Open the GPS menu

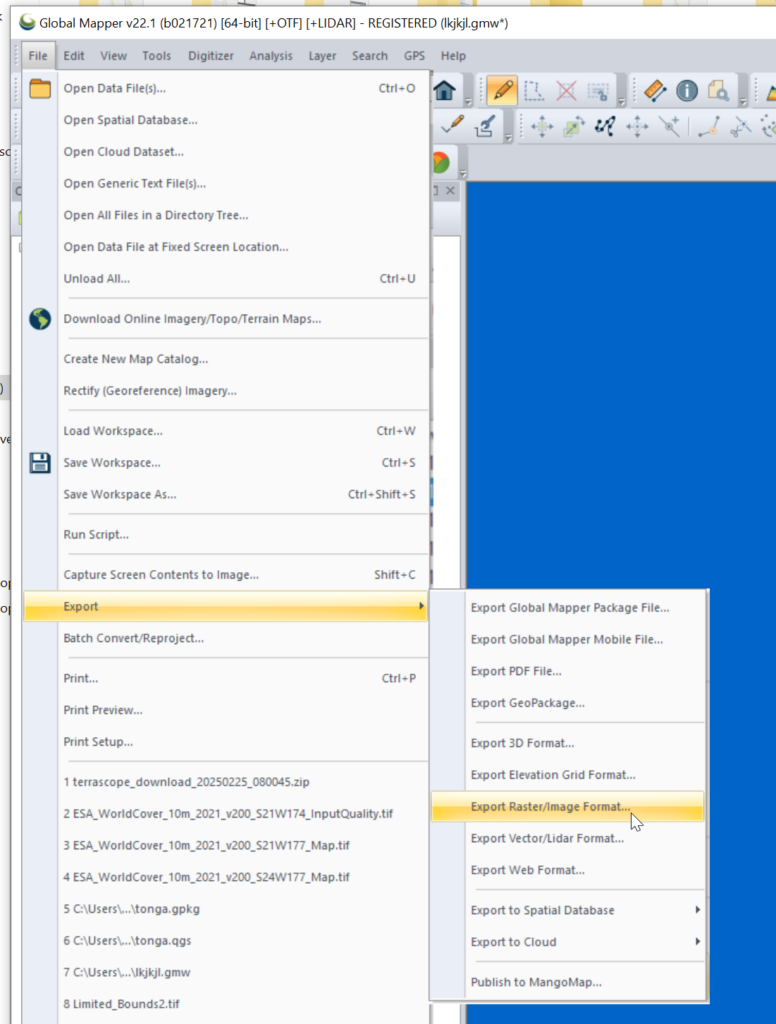coord(414,56)
